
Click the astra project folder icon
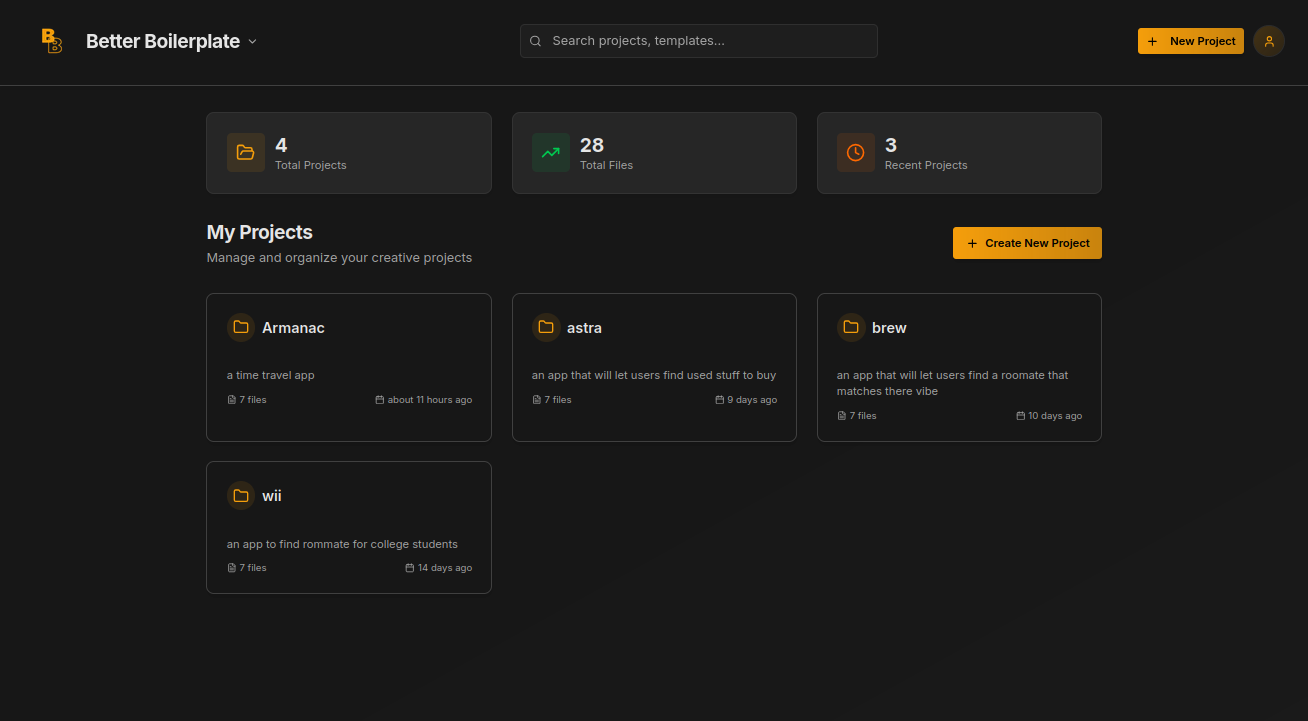(546, 327)
